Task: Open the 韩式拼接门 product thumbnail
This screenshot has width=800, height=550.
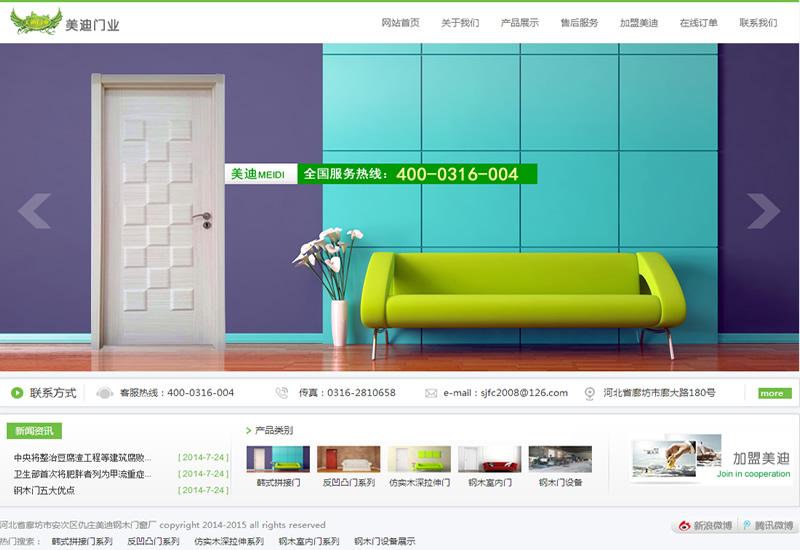Action: pos(278,459)
